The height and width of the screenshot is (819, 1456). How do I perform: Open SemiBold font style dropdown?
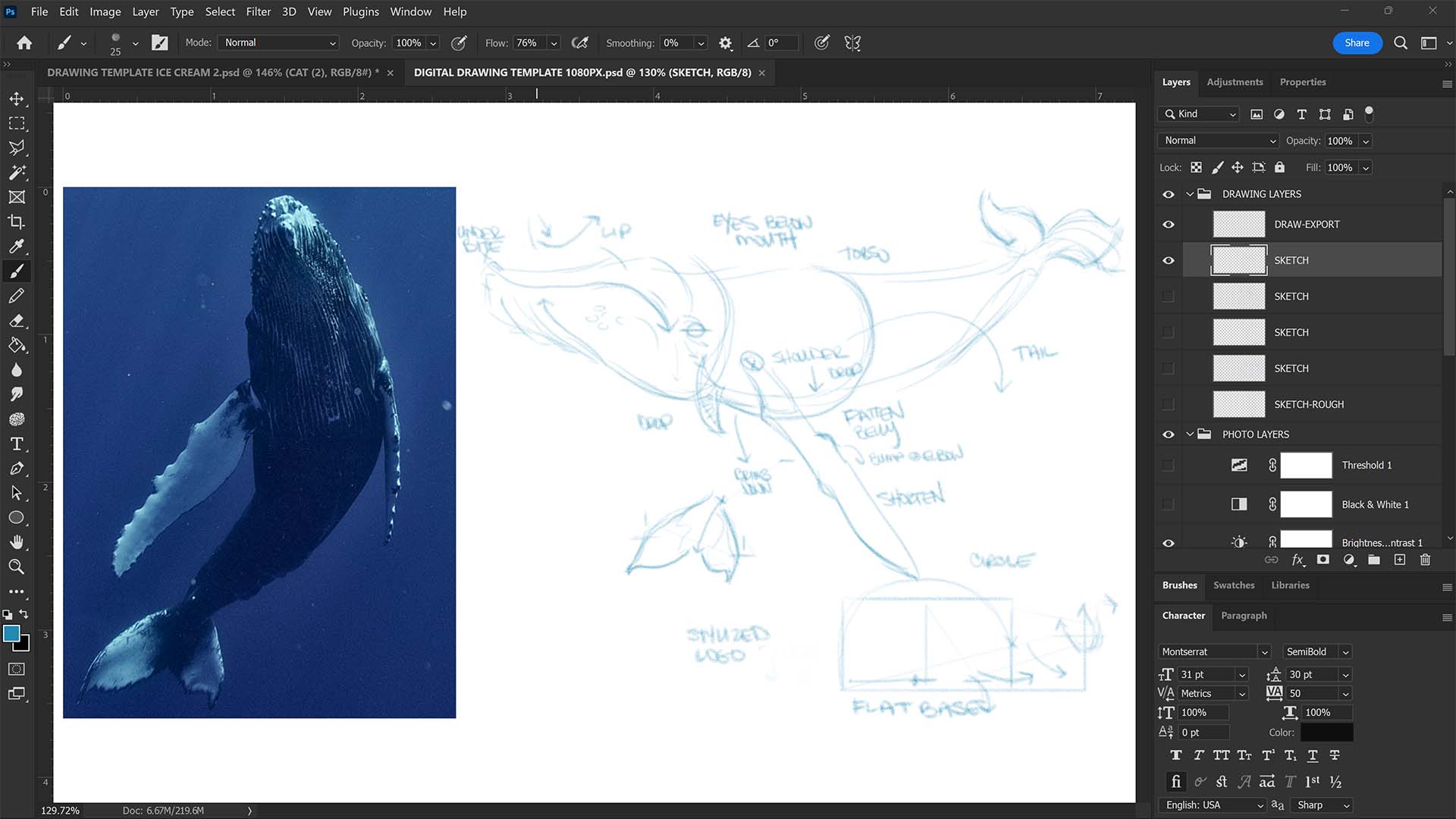pos(1317,652)
